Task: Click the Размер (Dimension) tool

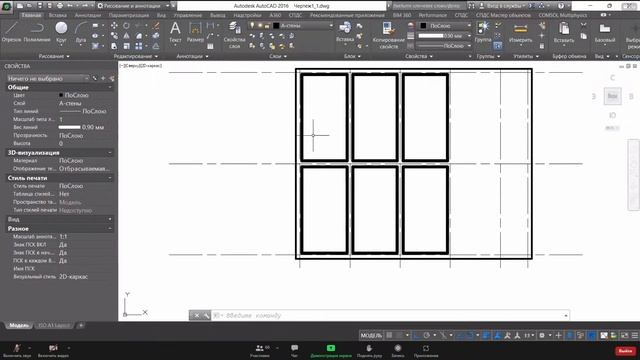Action: [195, 32]
